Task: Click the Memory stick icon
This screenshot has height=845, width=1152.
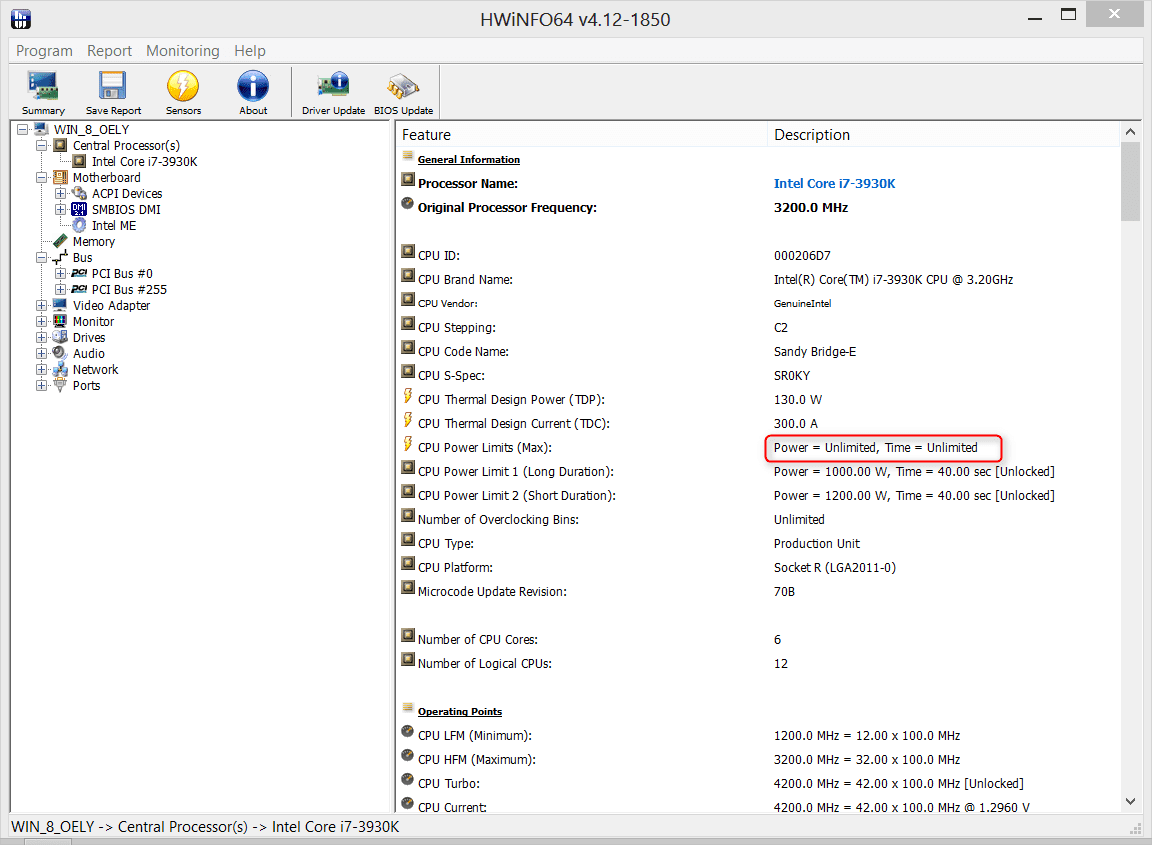Action: [x=60, y=241]
